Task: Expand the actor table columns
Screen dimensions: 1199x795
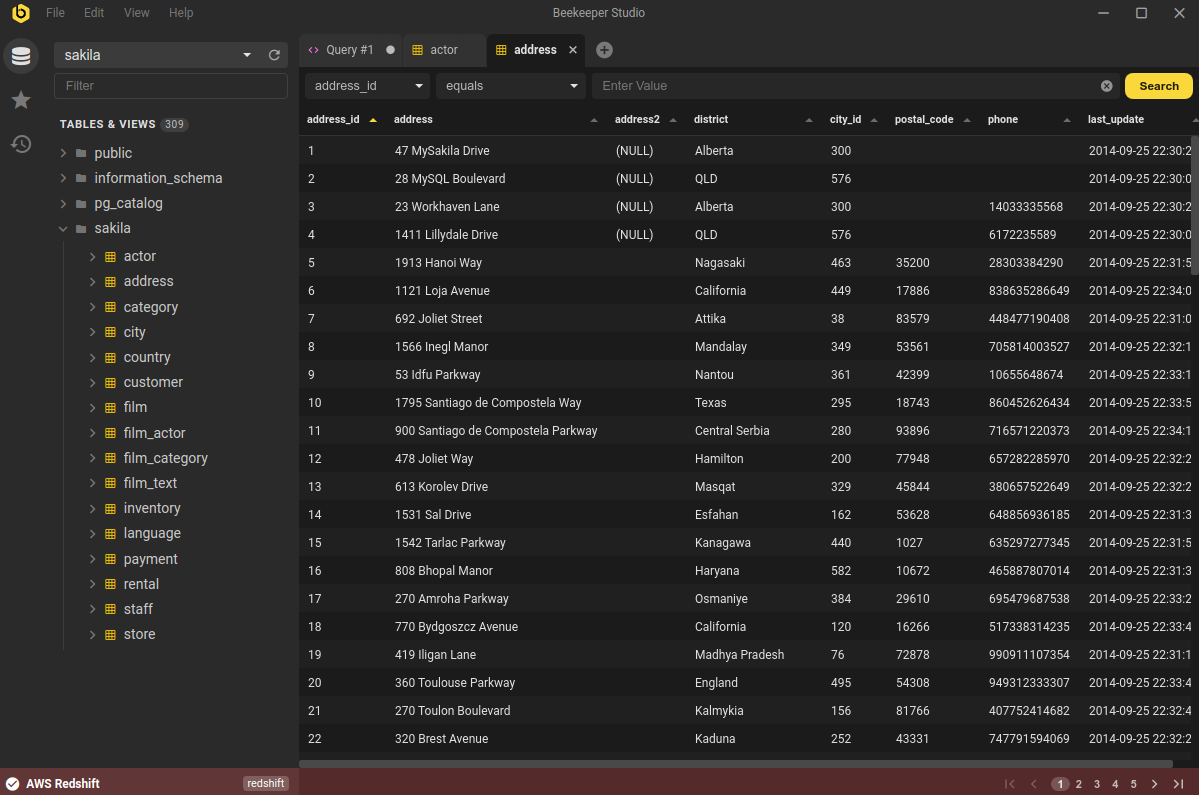Action: (x=93, y=257)
